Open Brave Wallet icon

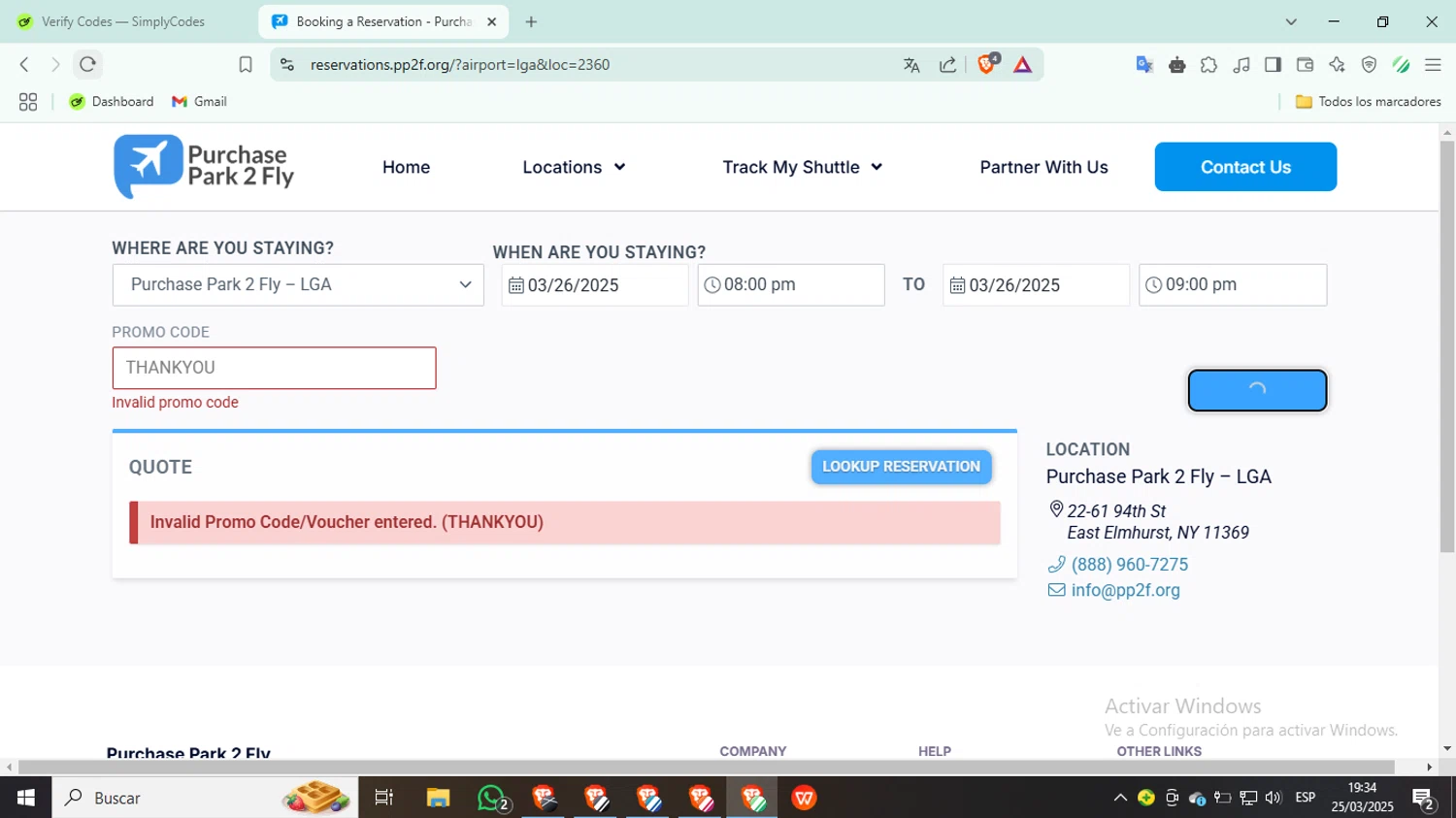pos(1305,65)
